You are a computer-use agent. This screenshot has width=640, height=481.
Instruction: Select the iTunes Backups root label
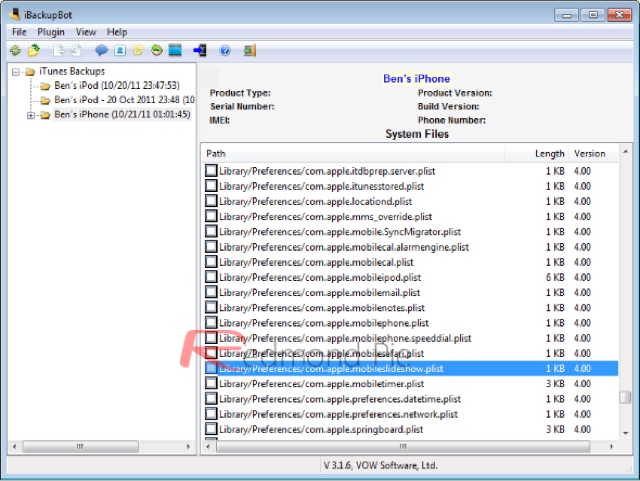[72, 71]
